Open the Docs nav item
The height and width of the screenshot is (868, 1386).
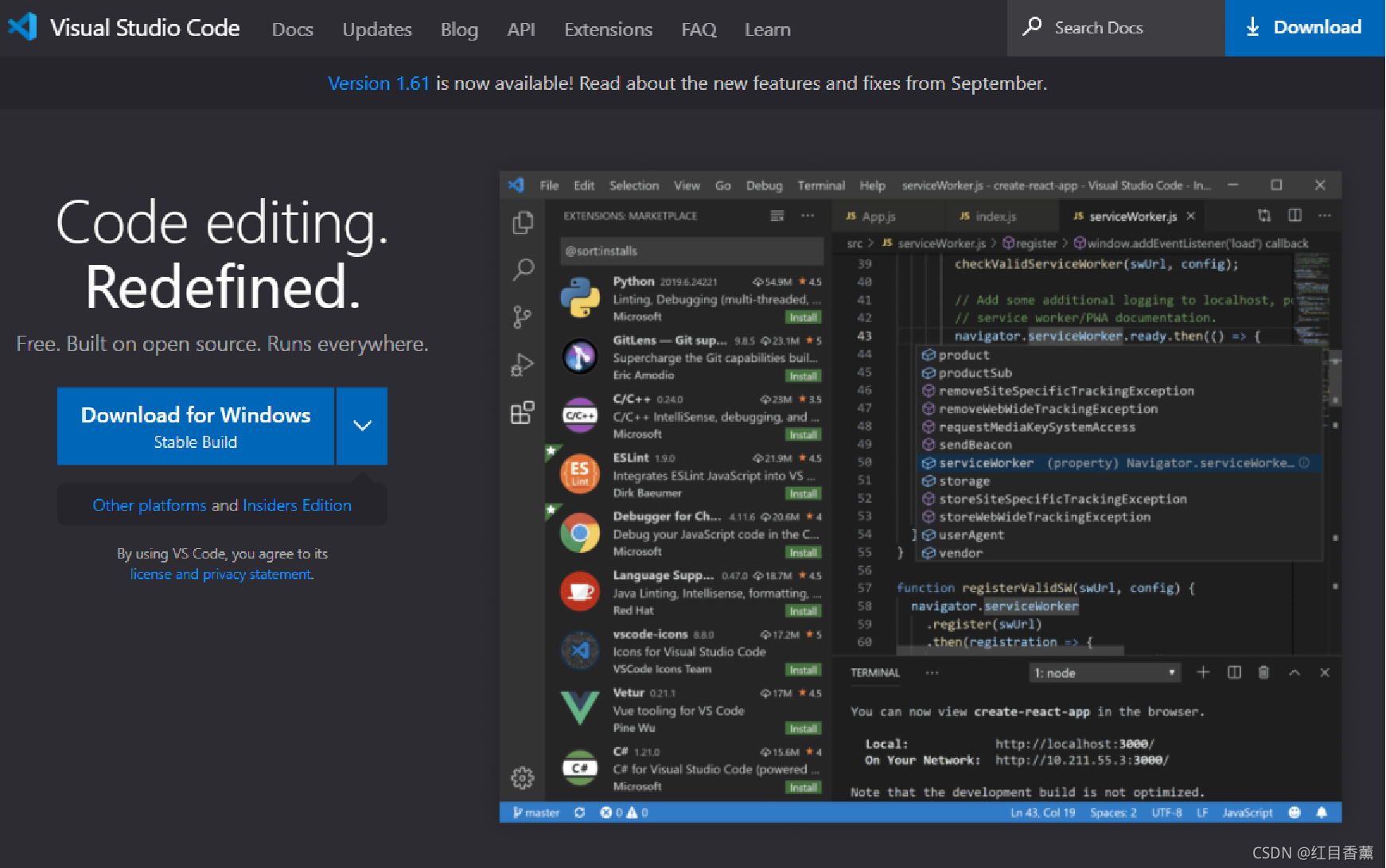pyautogui.click(x=292, y=29)
